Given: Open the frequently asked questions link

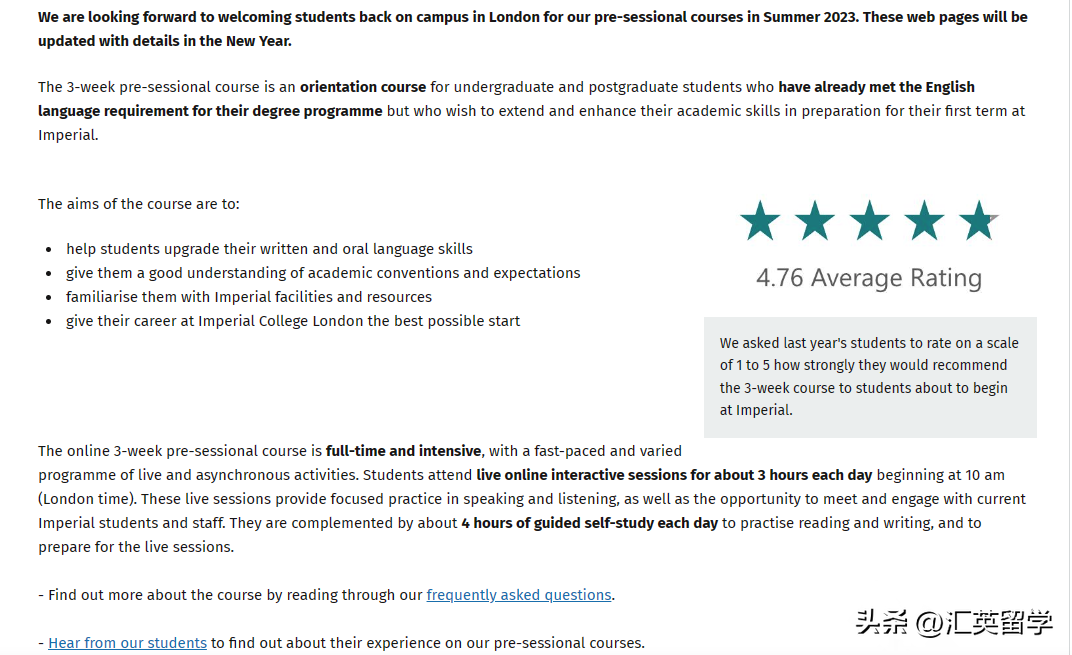Looking at the screenshot, I should coord(519,595).
